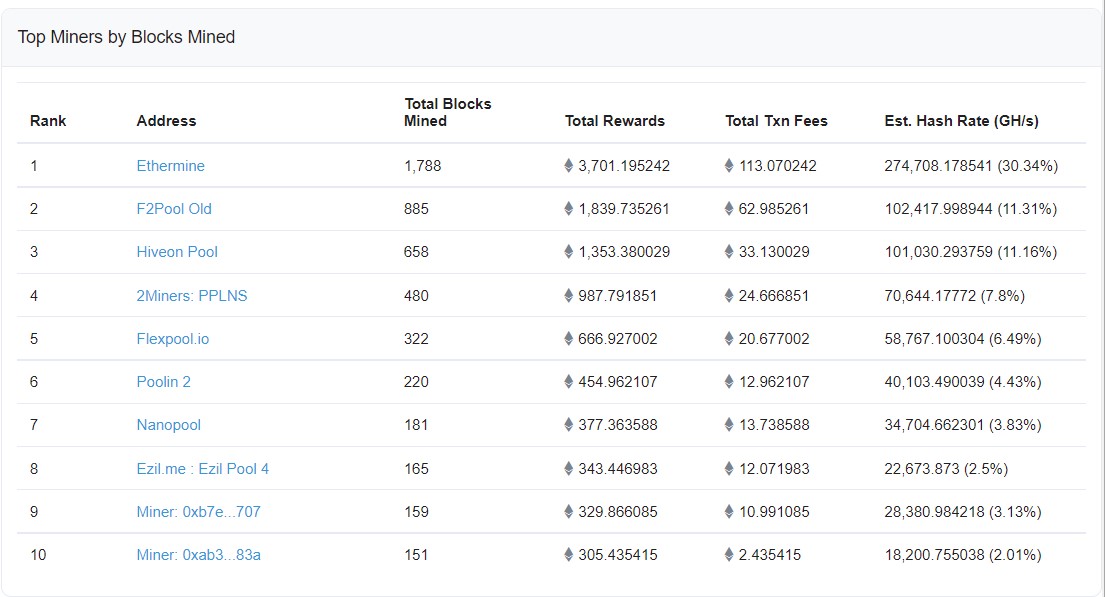The image size is (1105, 597).
Task: Open the 2Miners: PPLNS pool link
Action: tap(194, 295)
